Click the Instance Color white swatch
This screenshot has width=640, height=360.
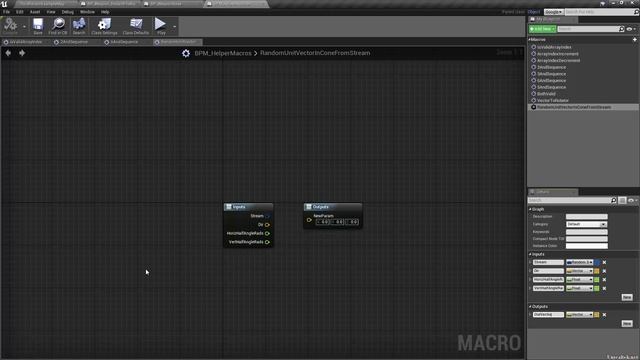pyautogui.click(x=587, y=246)
